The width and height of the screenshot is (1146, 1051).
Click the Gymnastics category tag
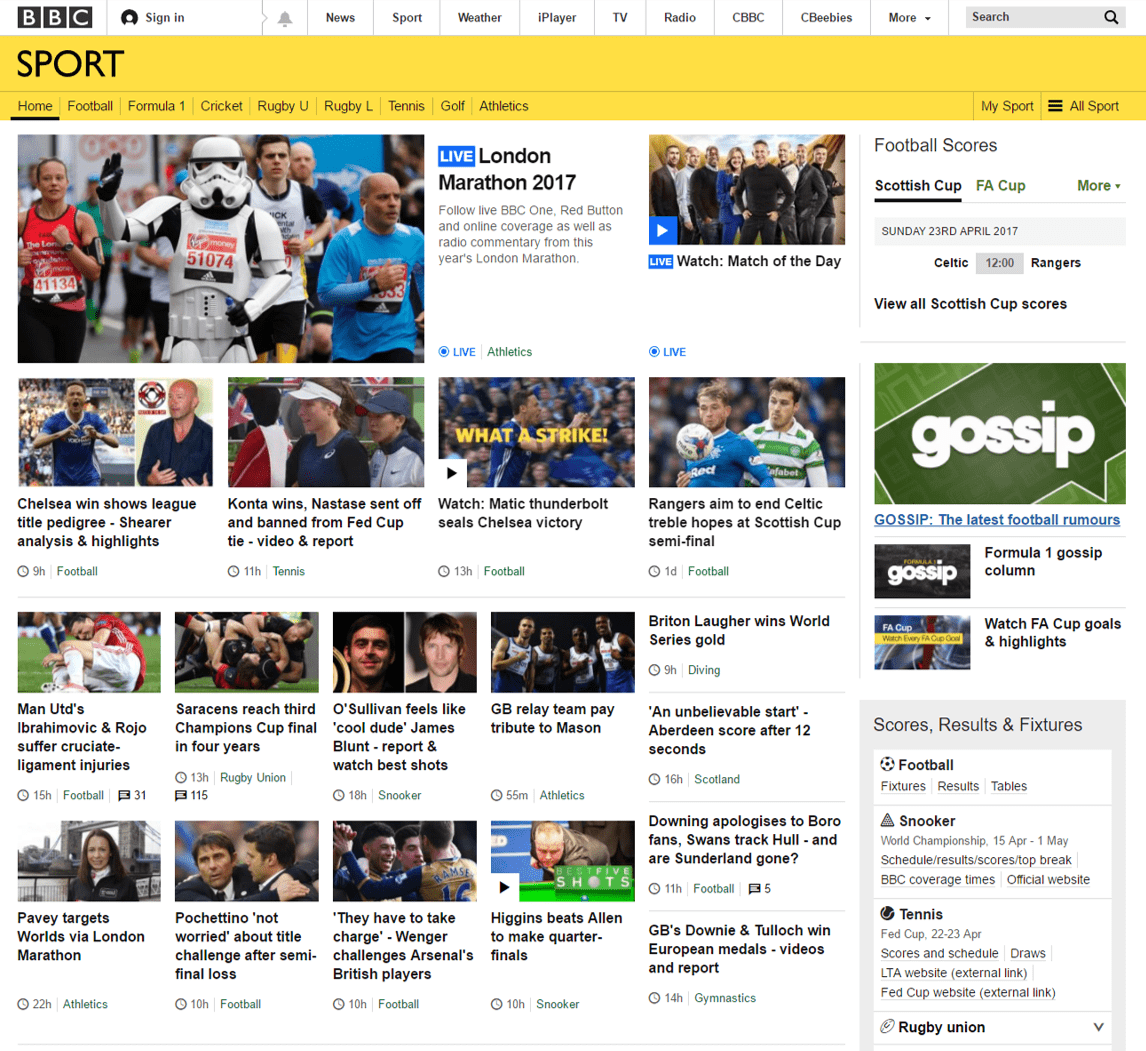coord(725,998)
